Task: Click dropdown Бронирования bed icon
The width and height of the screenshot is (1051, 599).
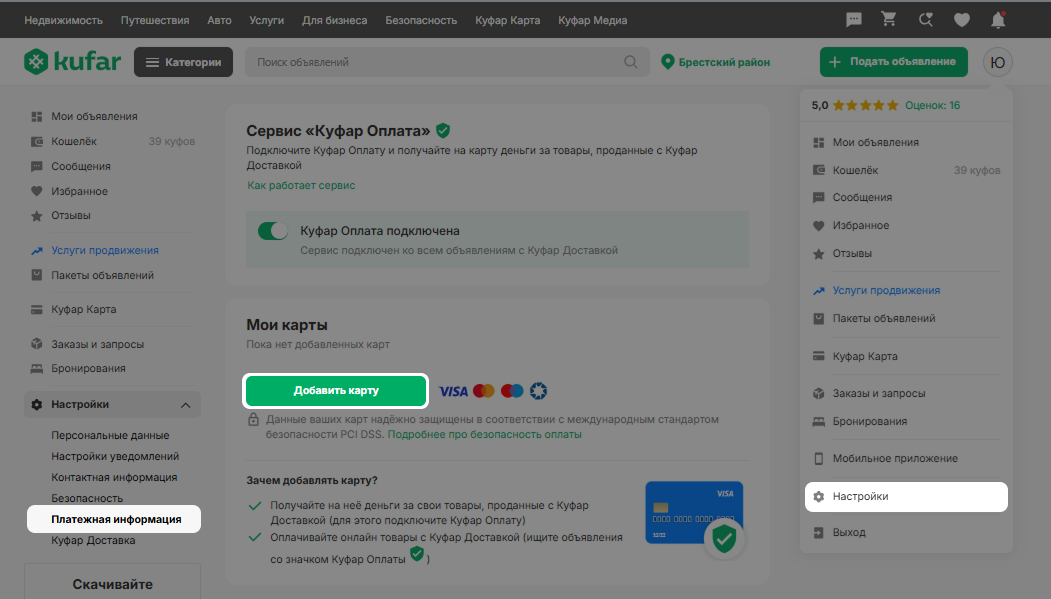Action: click(818, 421)
